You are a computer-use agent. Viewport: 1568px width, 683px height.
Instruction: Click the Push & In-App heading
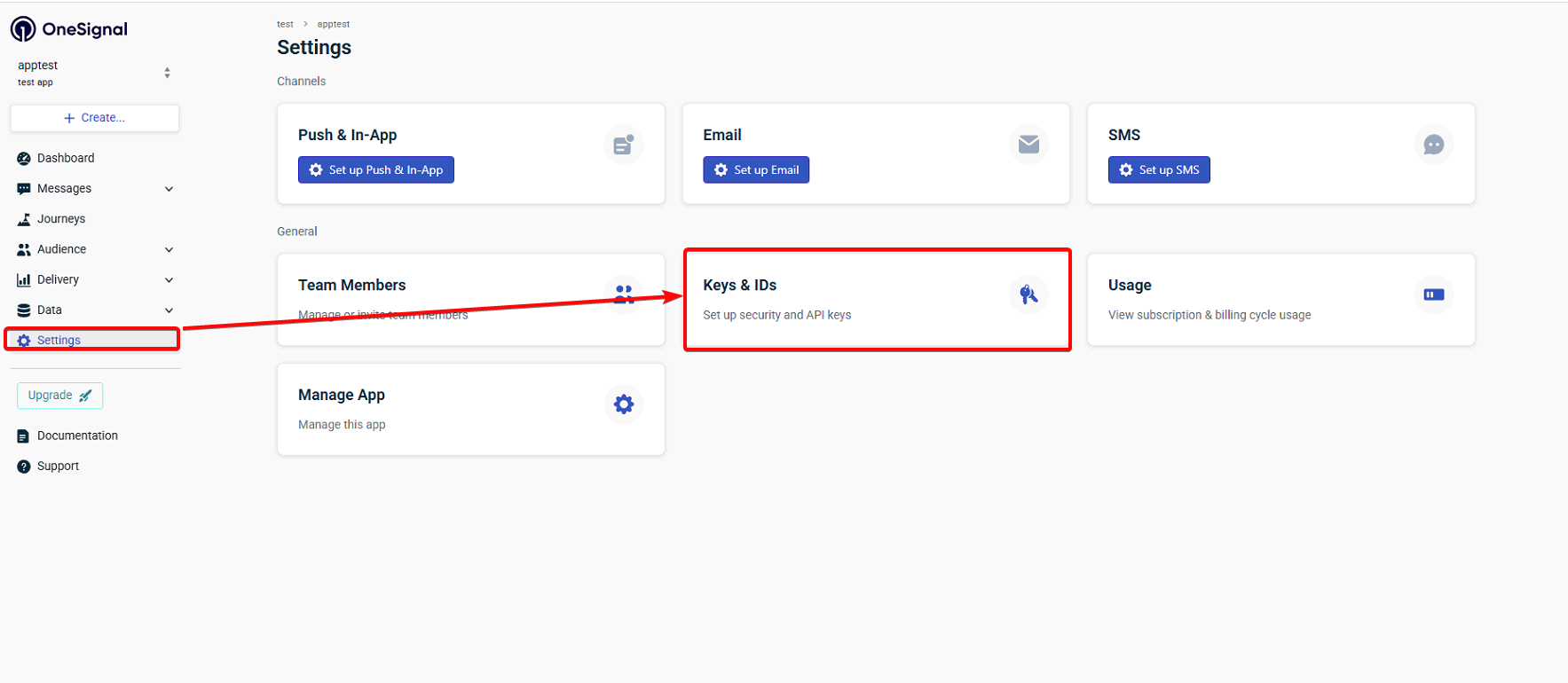(x=348, y=135)
